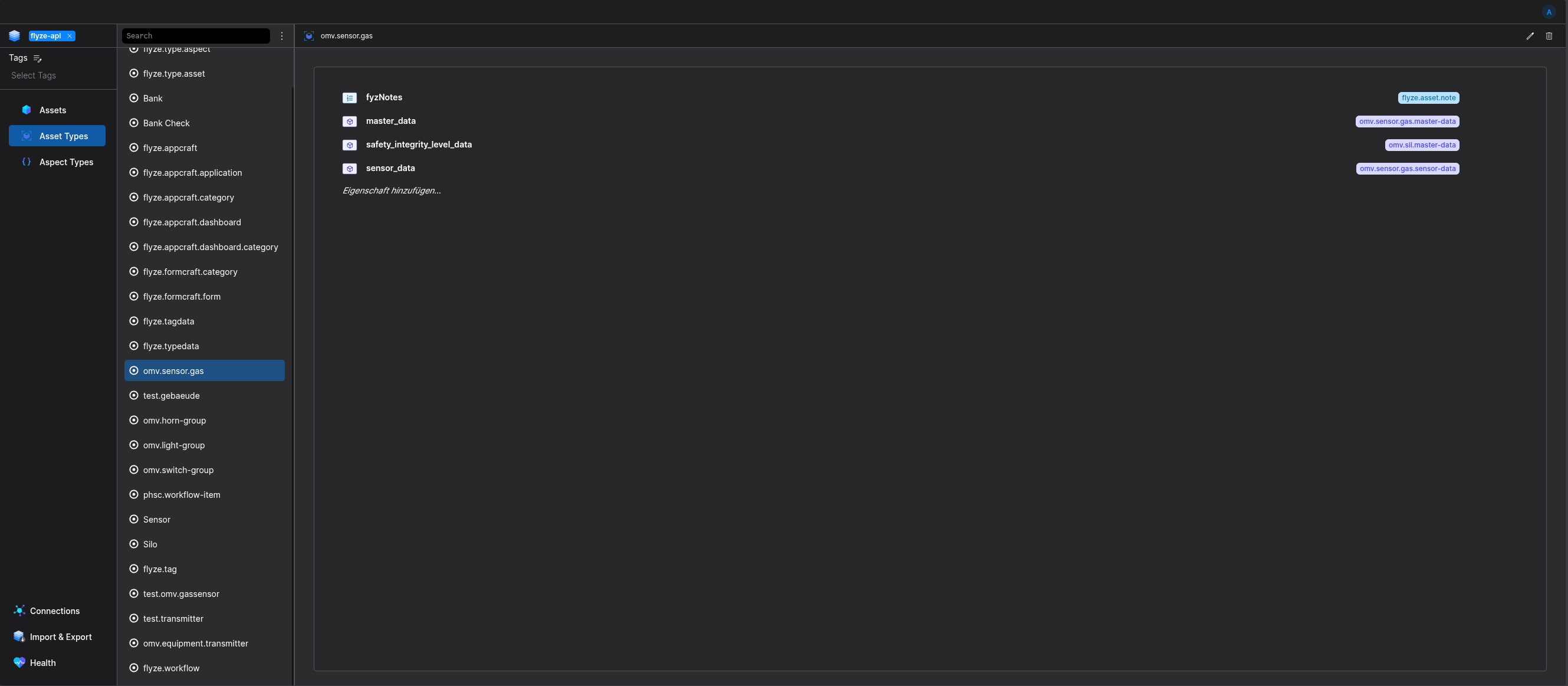Click the layered stack logo icon

coord(15,36)
